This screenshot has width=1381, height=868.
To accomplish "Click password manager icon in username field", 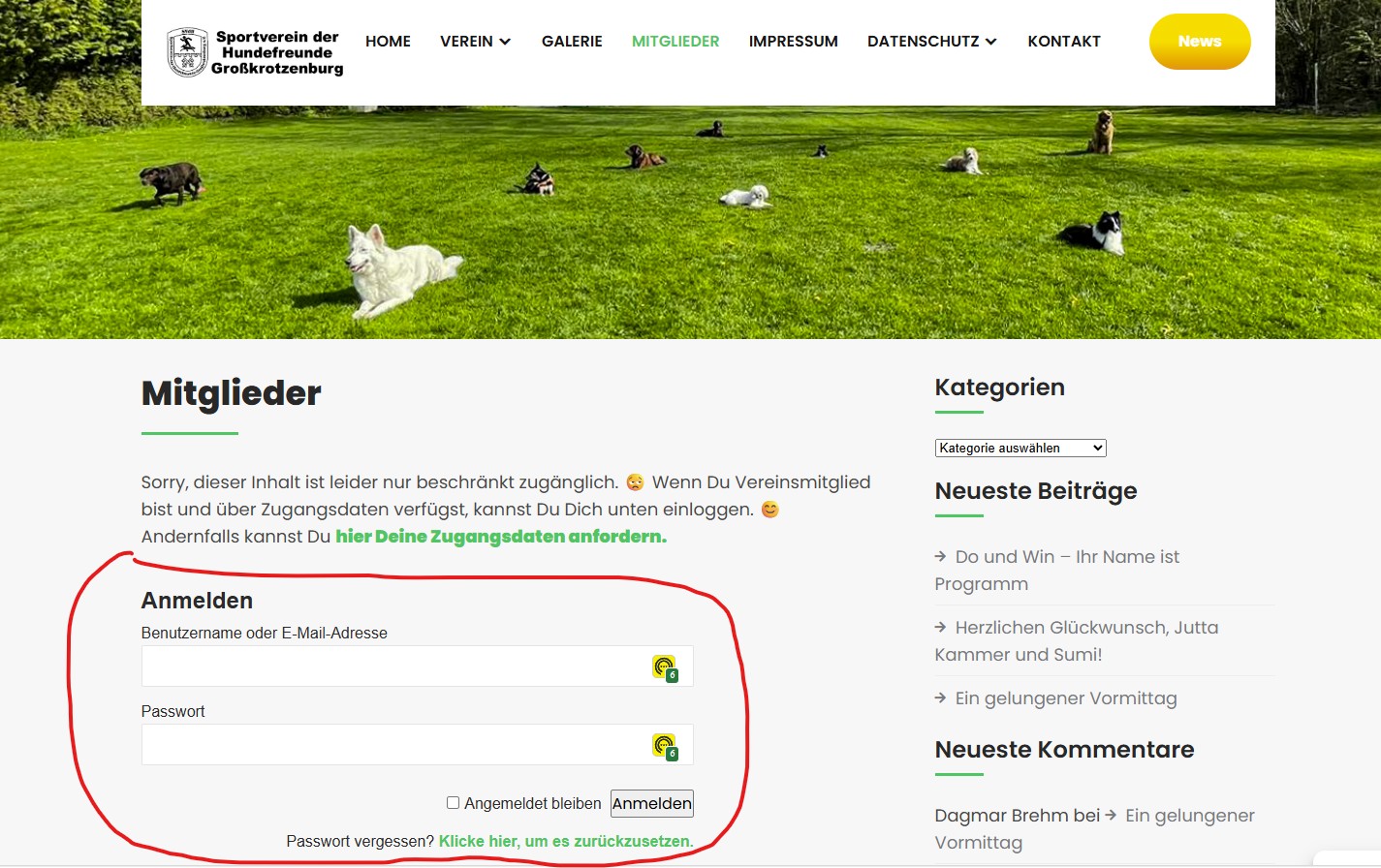I will [664, 667].
